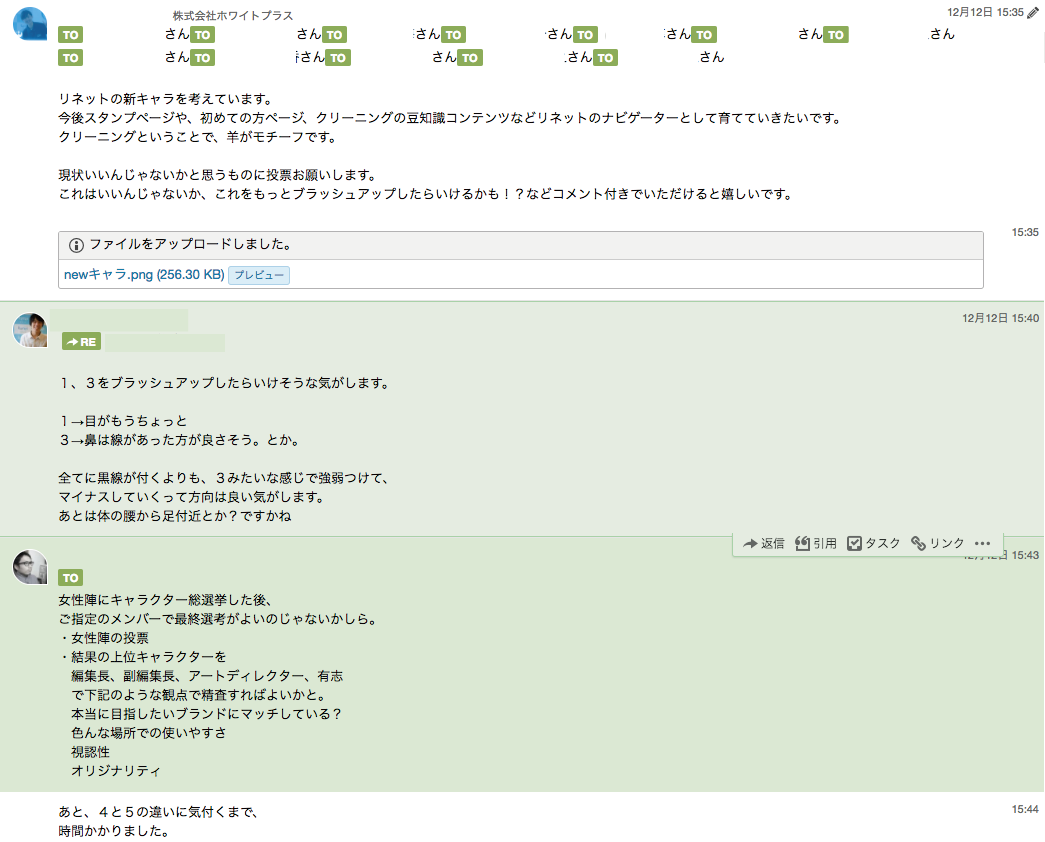1045x842 pixels.
Task: Click the TO badge in the 15:43 message
Action: coord(70,578)
